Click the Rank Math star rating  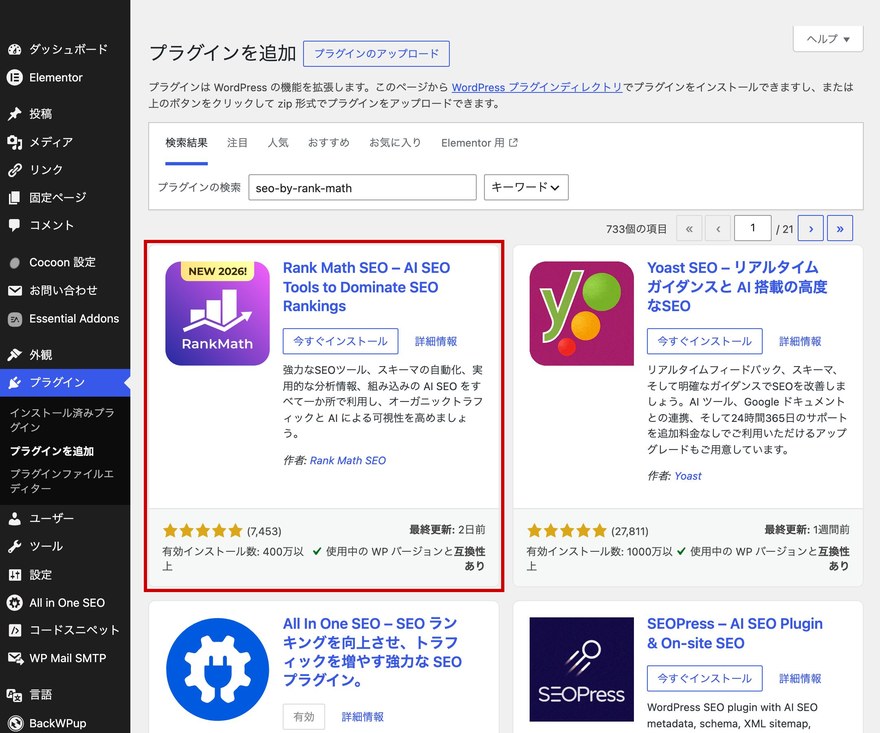coord(203,530)
